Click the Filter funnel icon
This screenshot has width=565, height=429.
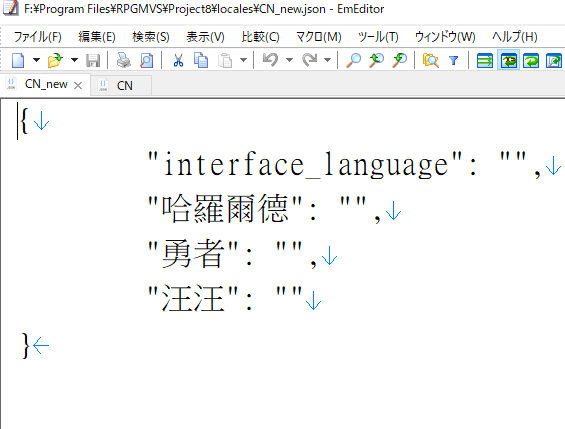pyautogui.click(x=454, y=60)
